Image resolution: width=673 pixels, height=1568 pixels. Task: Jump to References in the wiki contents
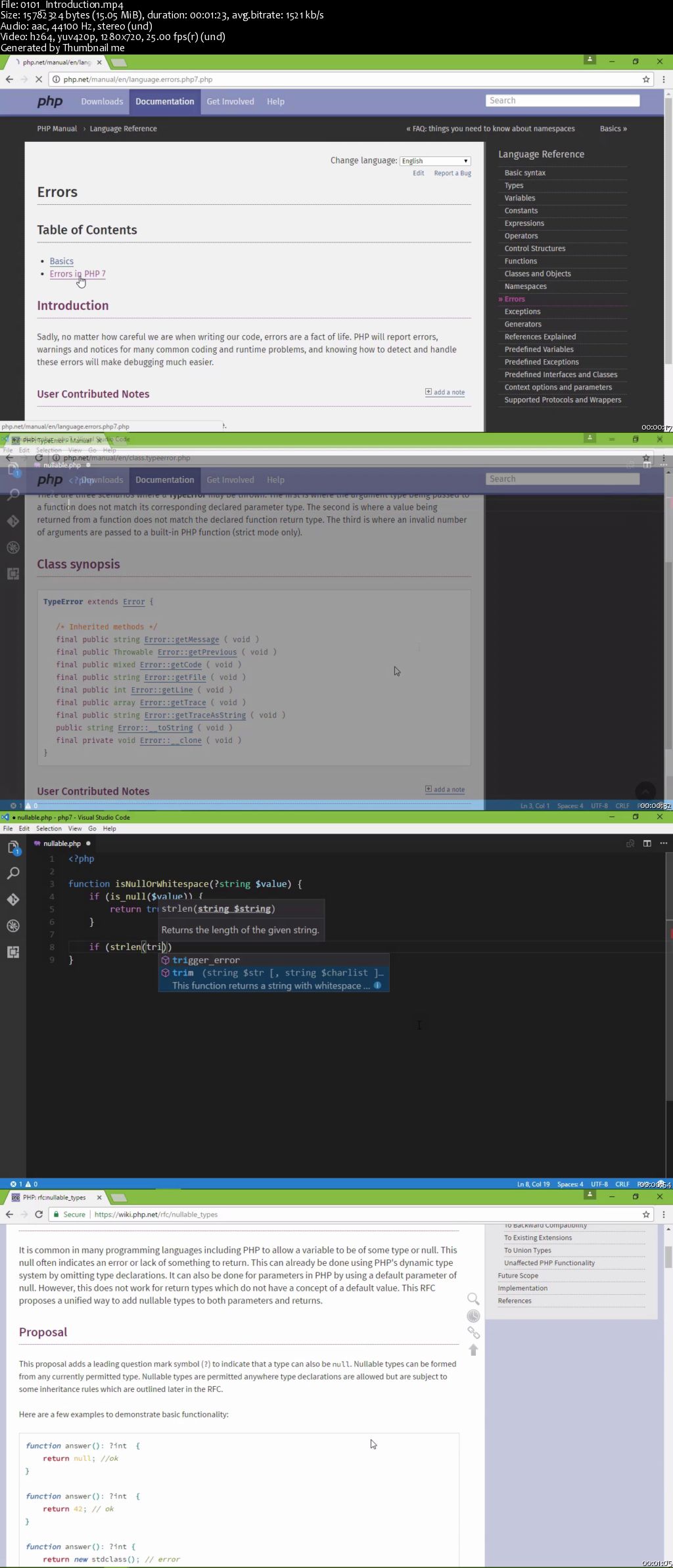tap(515, 1301)
